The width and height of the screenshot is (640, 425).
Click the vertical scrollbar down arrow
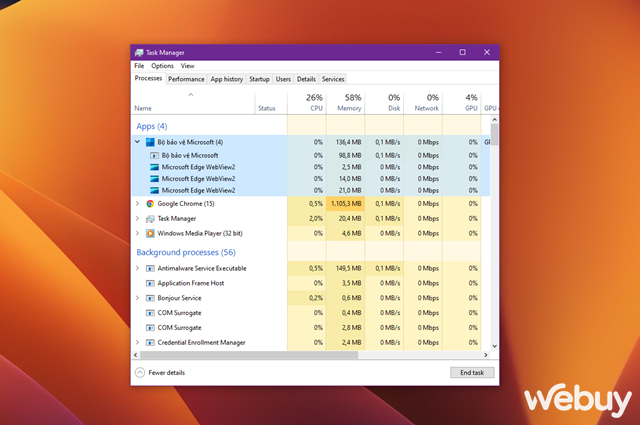click(494, 346)
